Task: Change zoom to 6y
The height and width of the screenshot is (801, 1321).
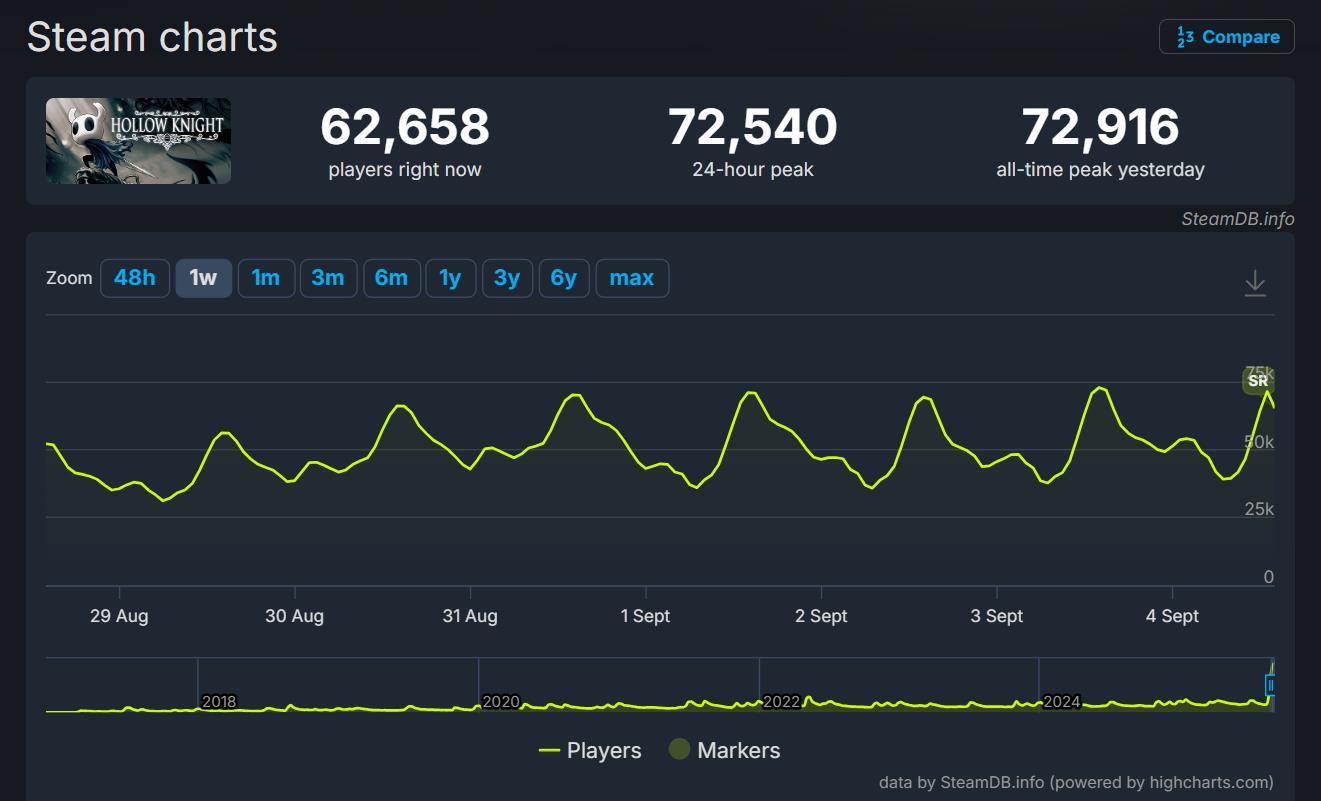Action: [x=564, y=278]
